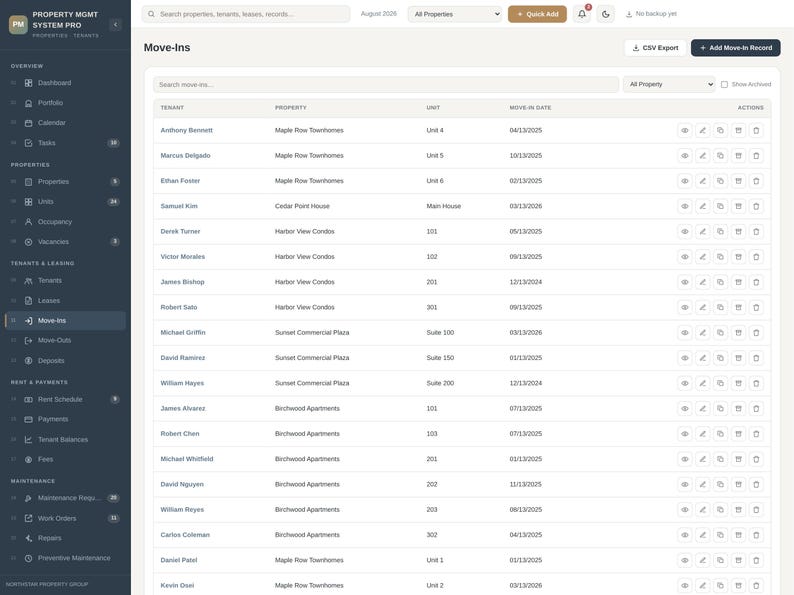Go to Deposits page
794x595 pixels.
point(65,361)
